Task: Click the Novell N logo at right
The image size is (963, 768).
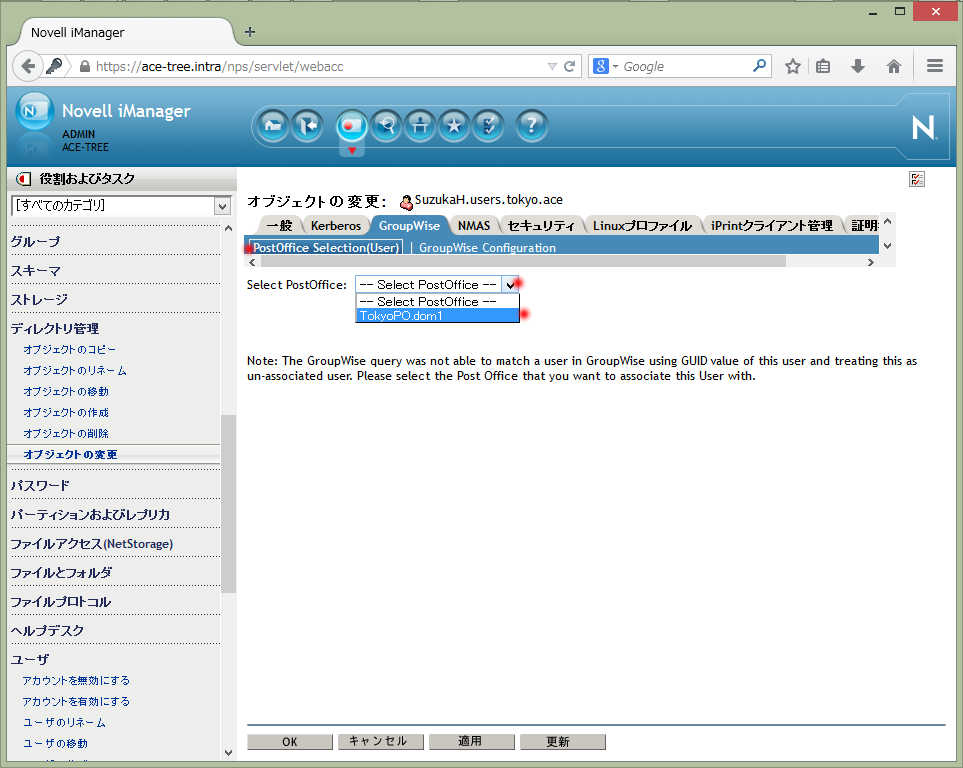Action: [x=923, y=128]
